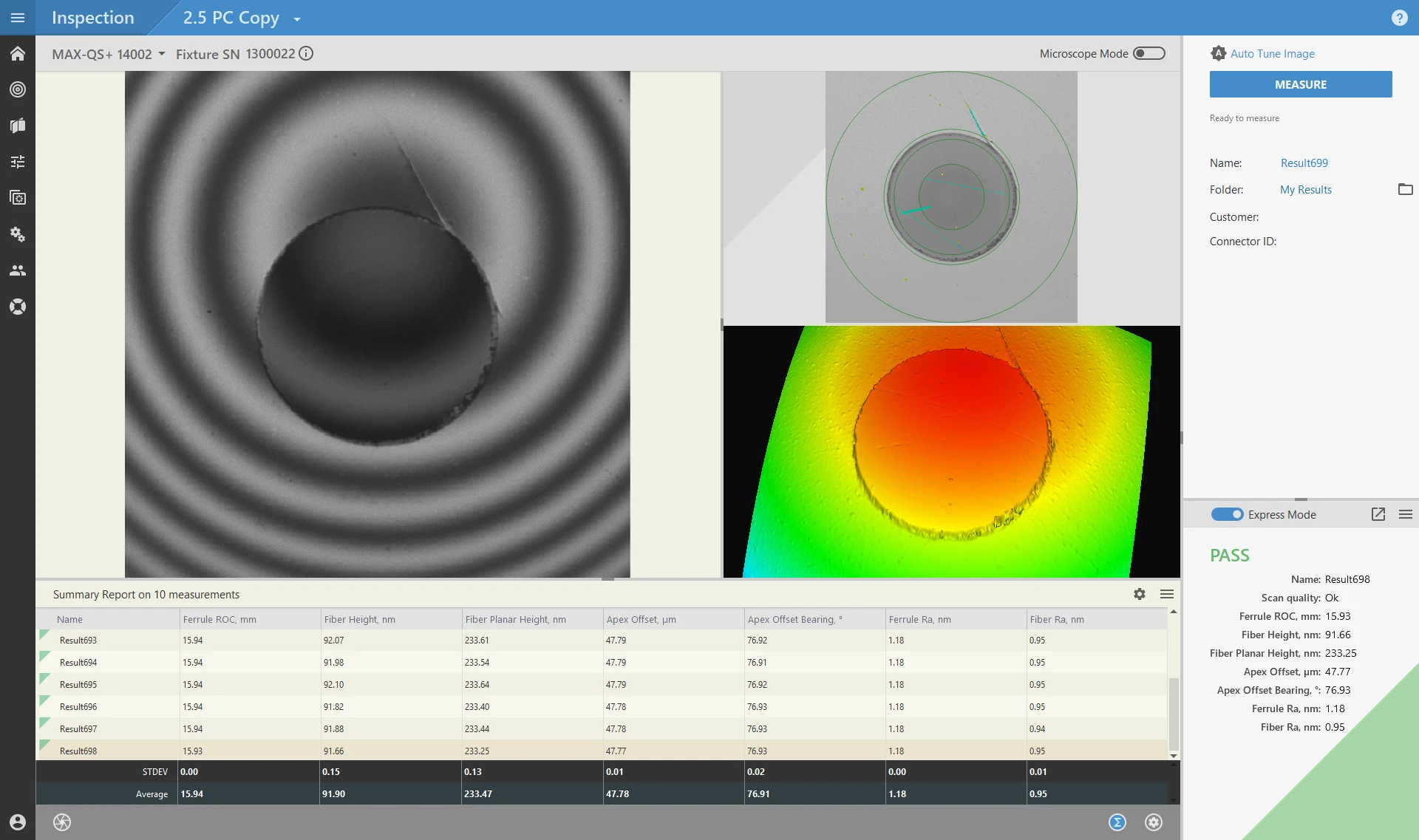Enable Microscope Mode

[x=1149, y=53]
